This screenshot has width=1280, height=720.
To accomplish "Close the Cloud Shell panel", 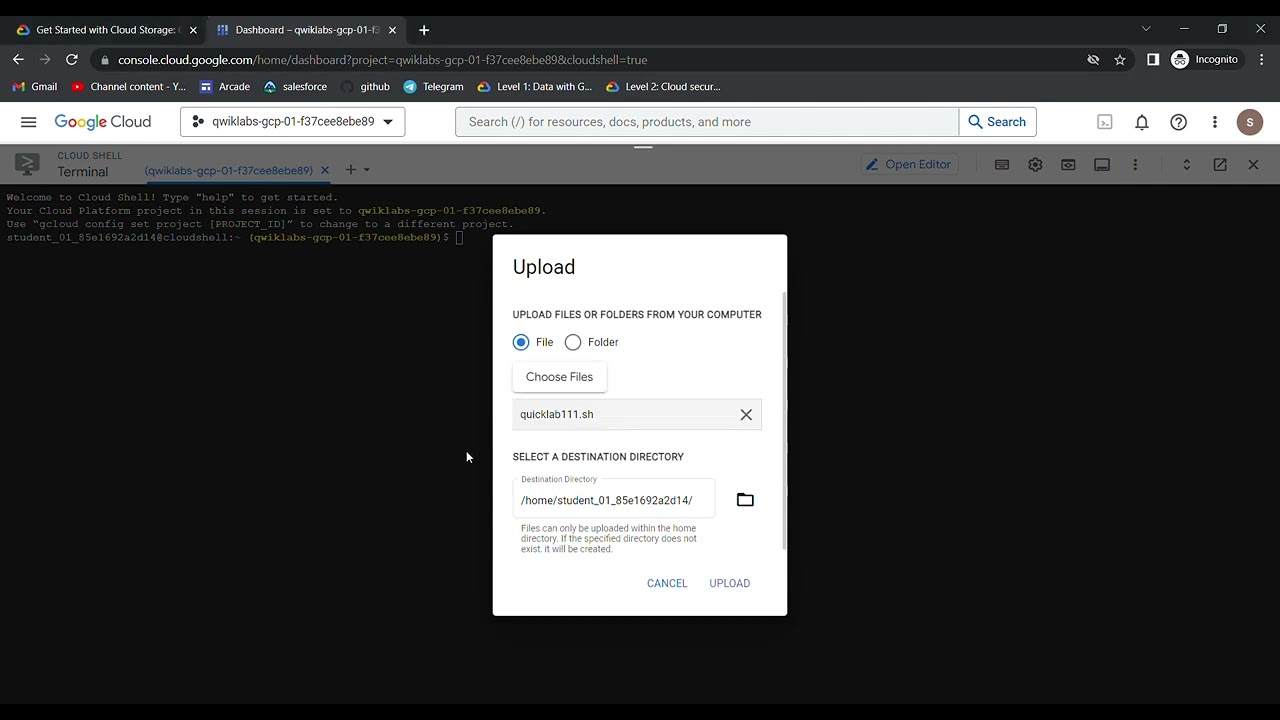I will [x=1253, y=165].
